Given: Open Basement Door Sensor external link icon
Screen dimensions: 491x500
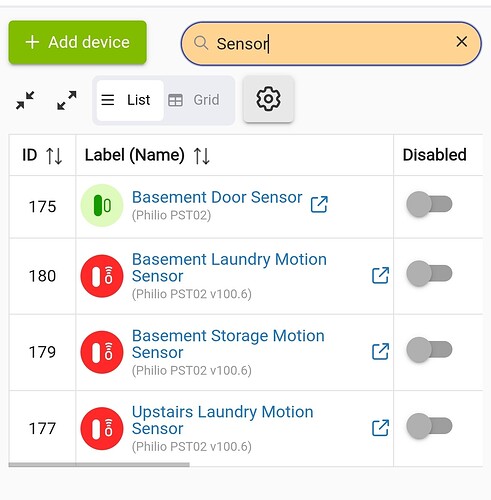Looking at the screenshot, I should pos(319,204).
